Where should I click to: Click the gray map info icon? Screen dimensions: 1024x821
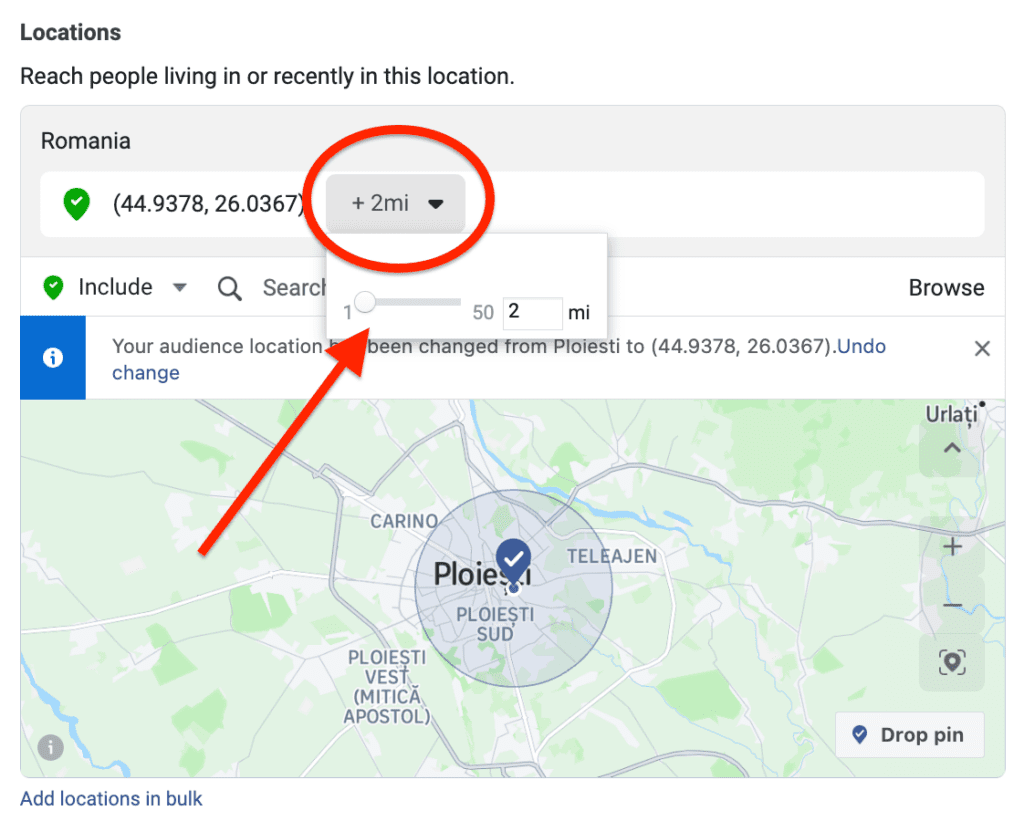(50, 747)
